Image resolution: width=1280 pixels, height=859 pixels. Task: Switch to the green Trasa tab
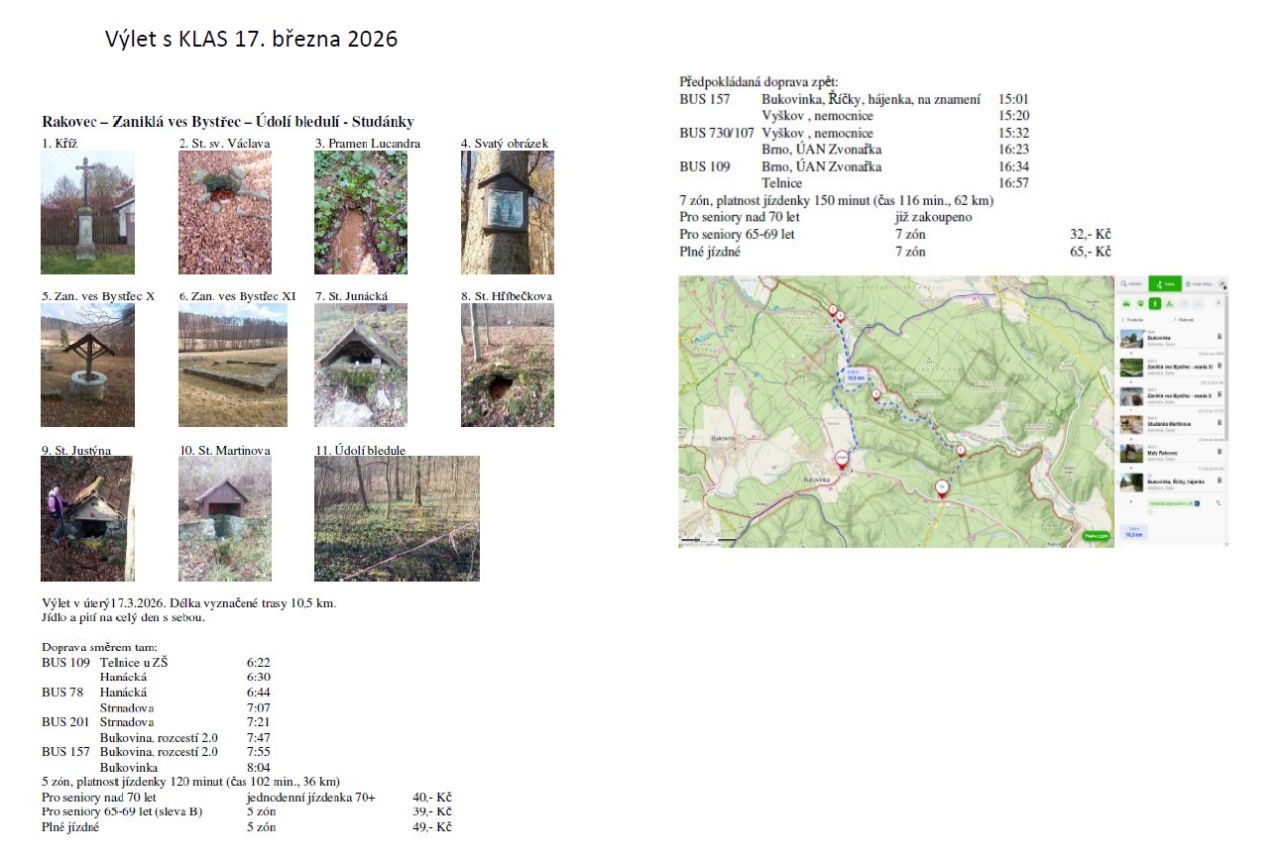[x=1164, y=284]
